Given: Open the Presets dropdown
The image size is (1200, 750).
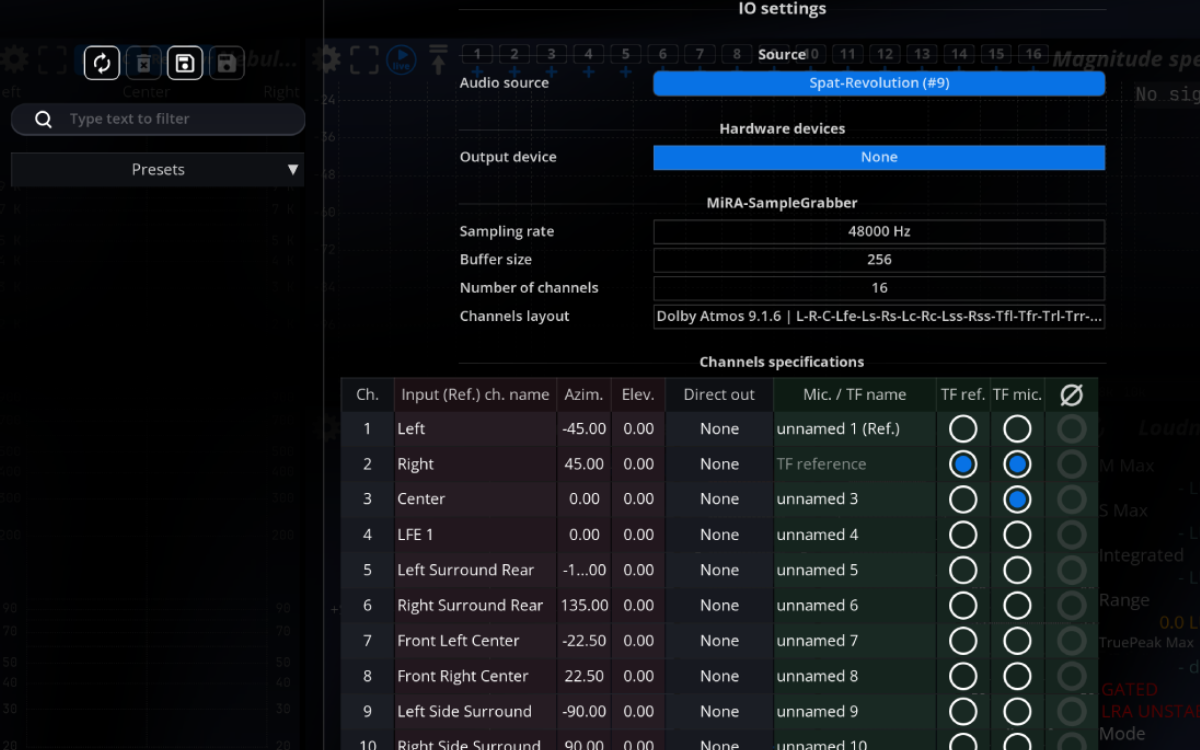Looking at the screenshot, I should (158, 169).
